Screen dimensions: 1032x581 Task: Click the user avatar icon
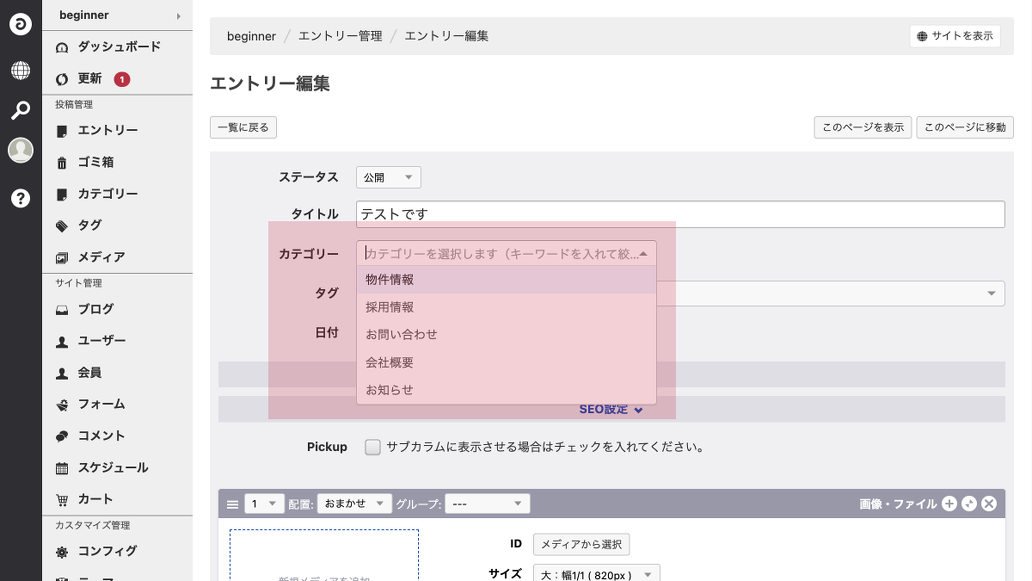pos(20,151)
